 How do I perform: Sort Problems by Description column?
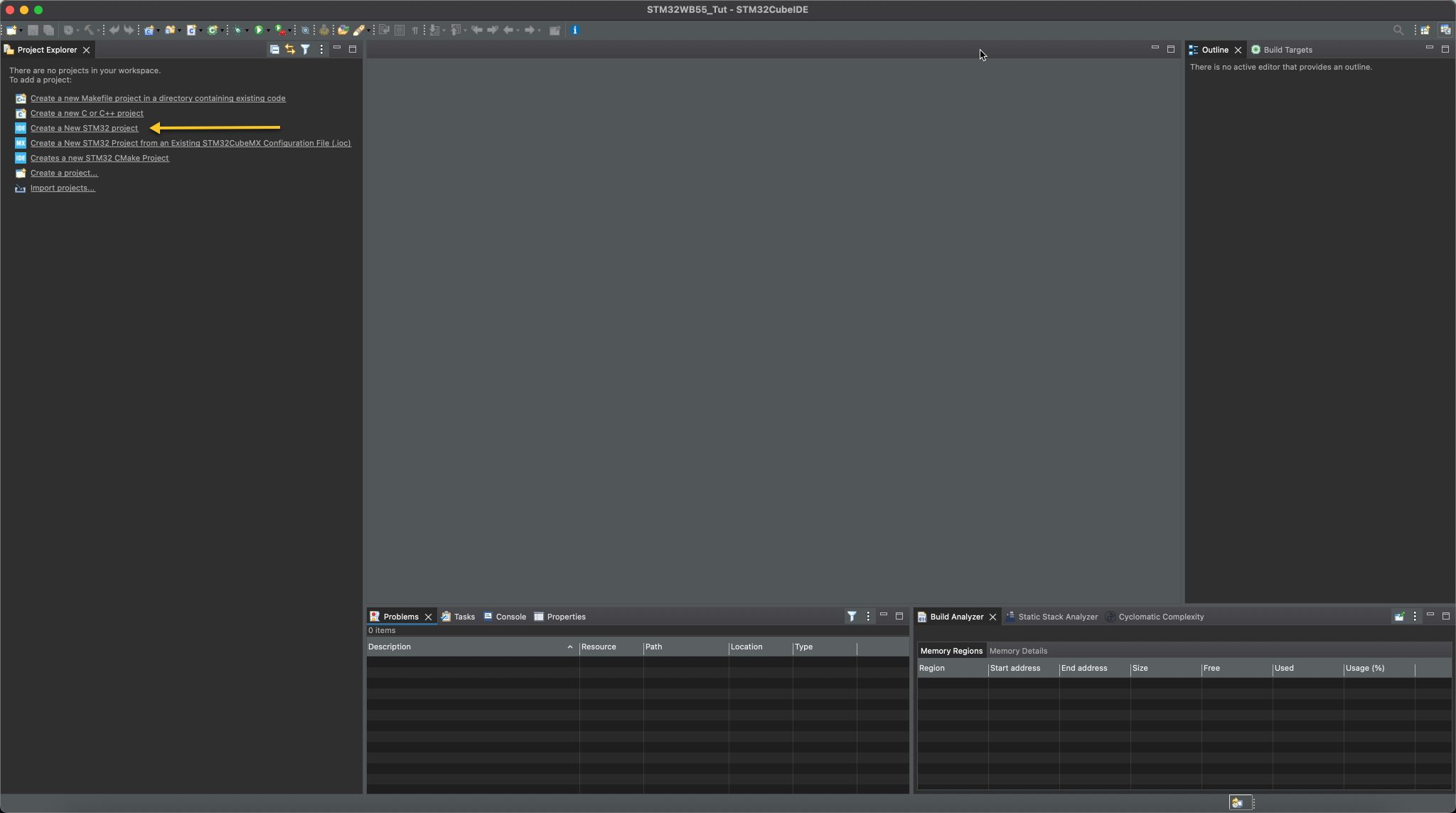pos(390,647)
